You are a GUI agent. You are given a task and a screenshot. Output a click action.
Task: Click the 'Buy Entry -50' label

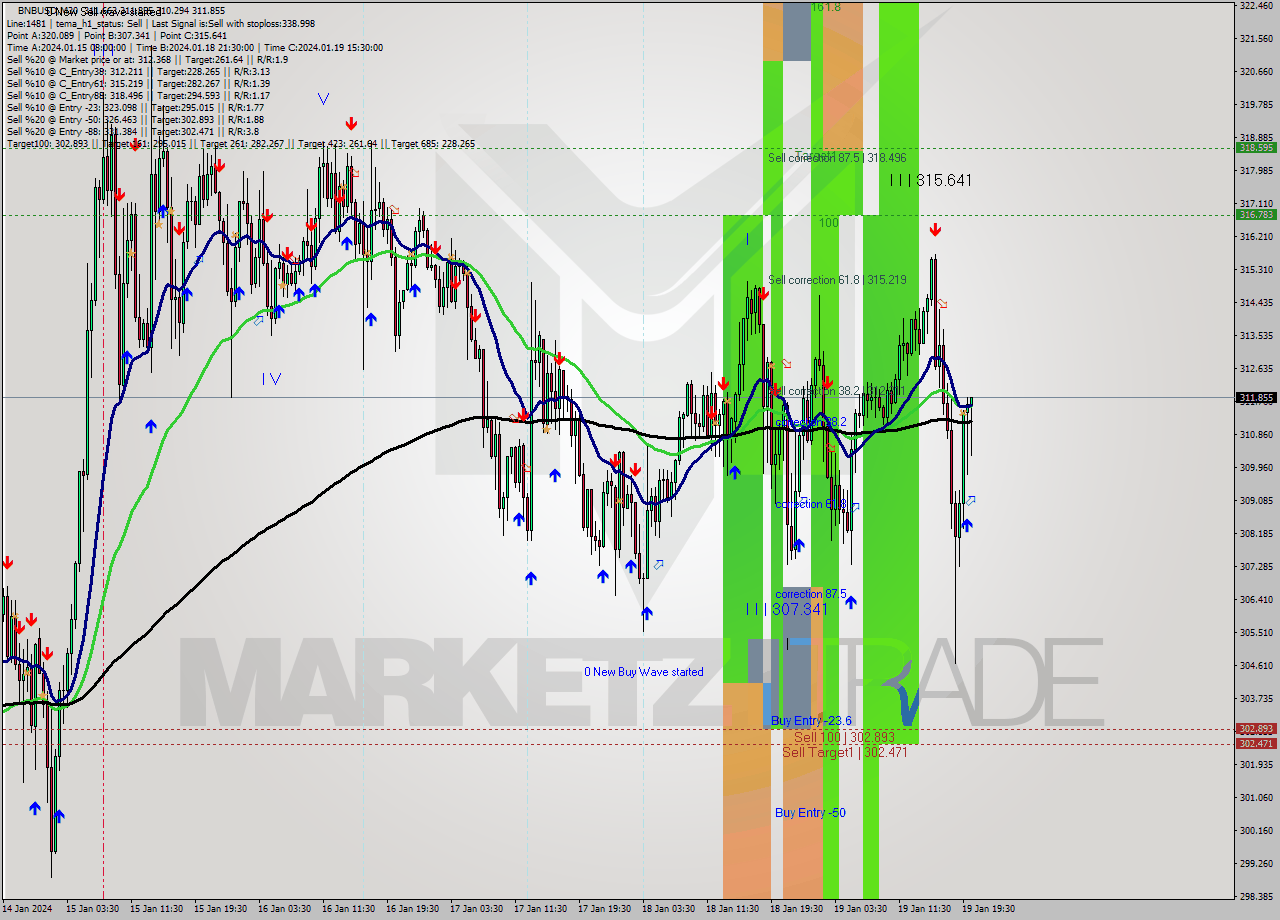pyautogui.click(x=810, y=813)
